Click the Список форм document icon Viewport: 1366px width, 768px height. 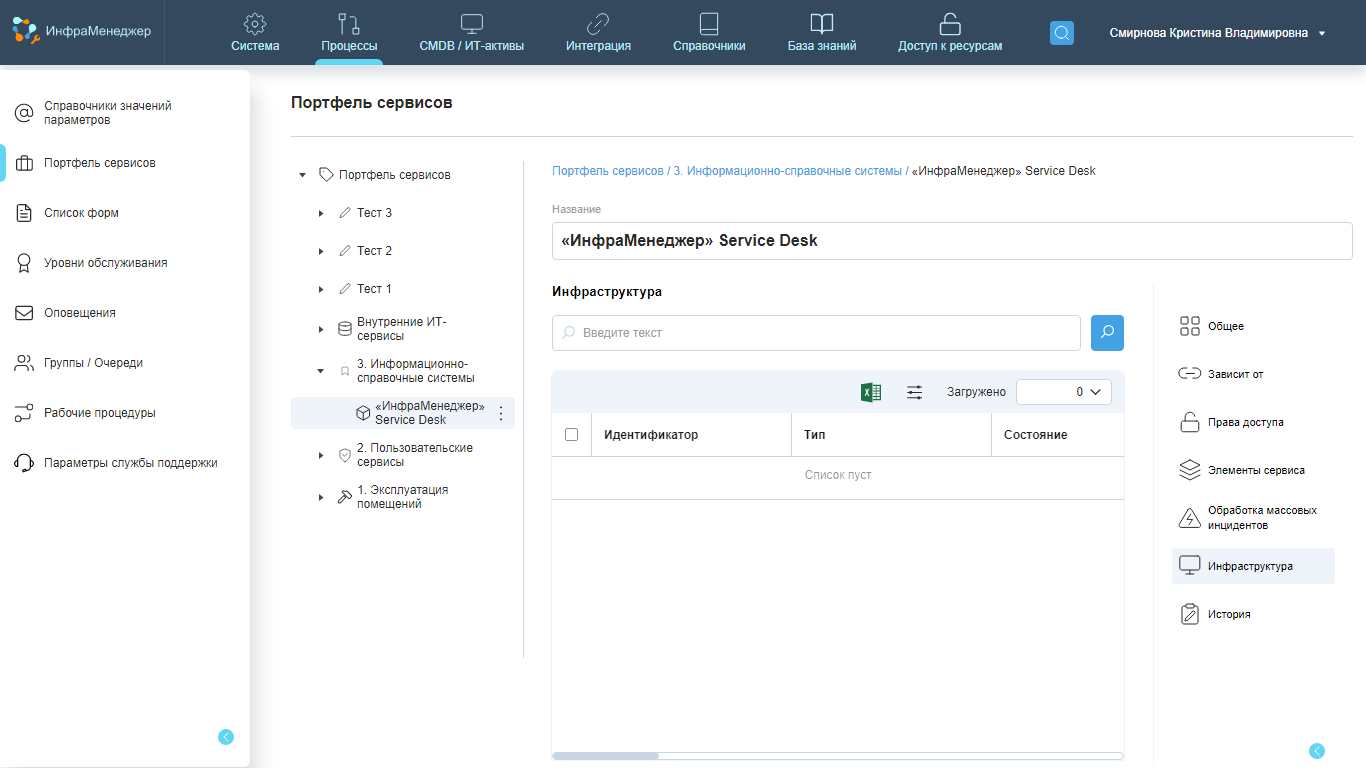[24, 213]
